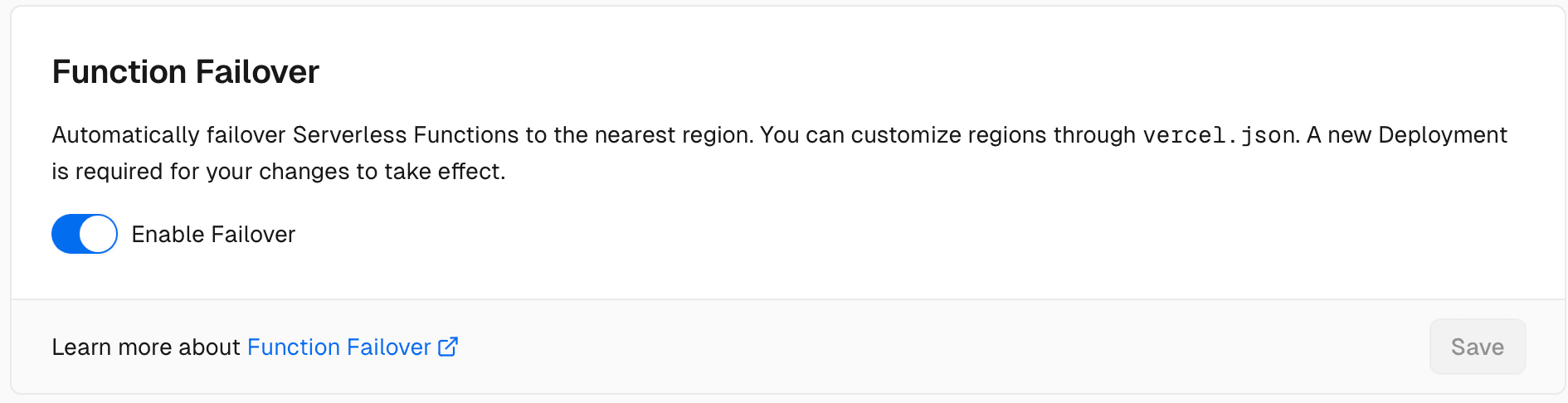
Task: Click the "Learn more about" footer text
Action: click(x=146, y=347)
